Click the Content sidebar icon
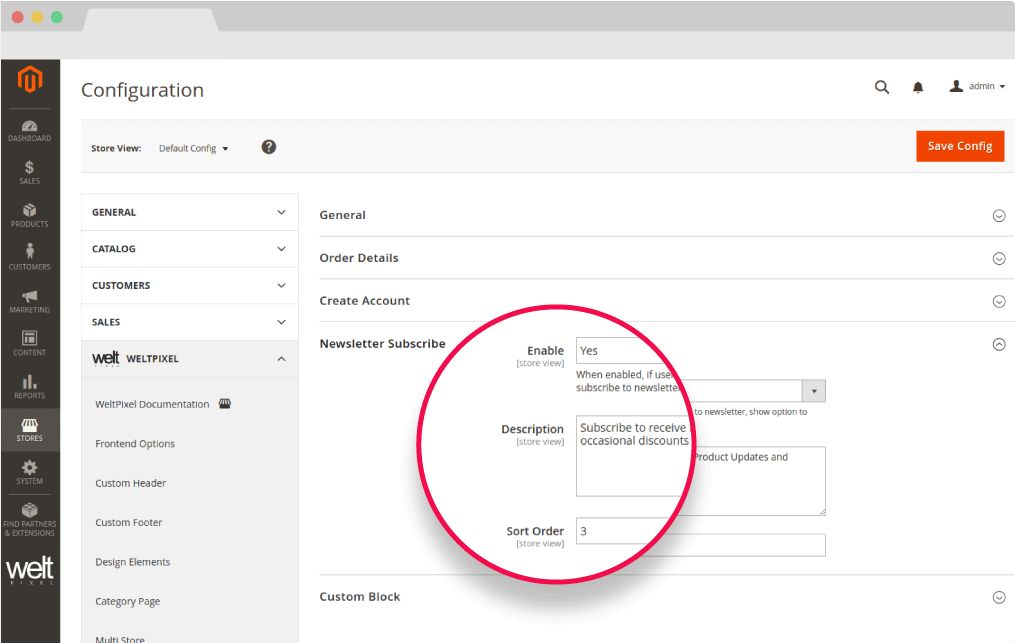 (29, 343)
